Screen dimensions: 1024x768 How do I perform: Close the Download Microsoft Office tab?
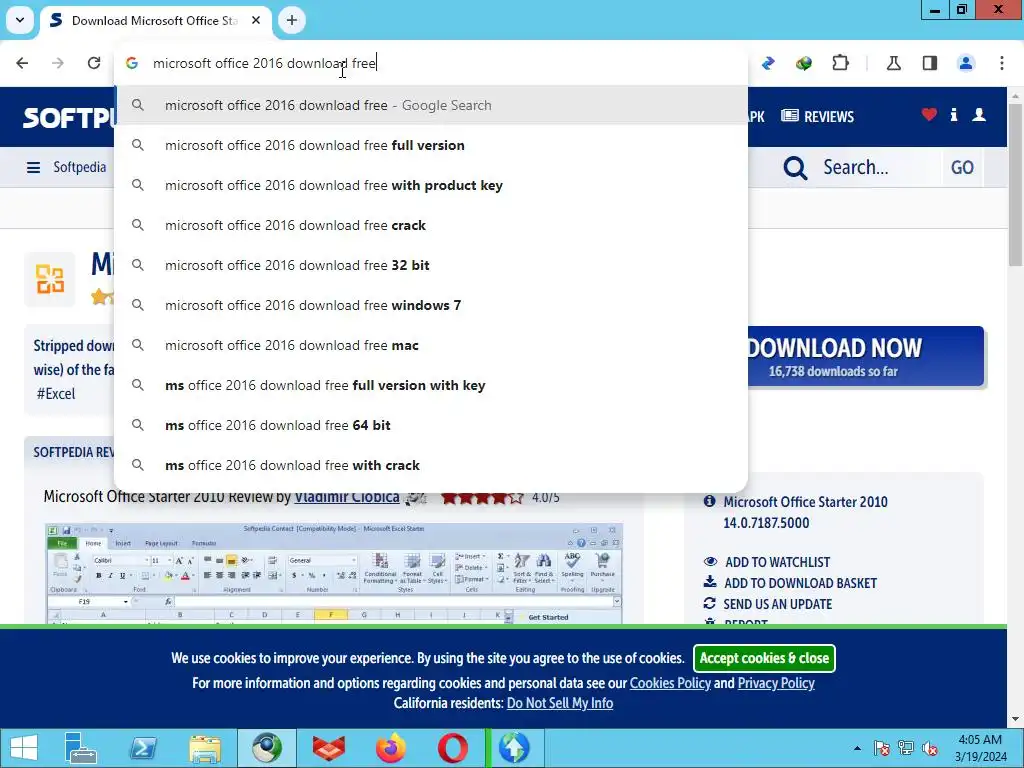256,20
